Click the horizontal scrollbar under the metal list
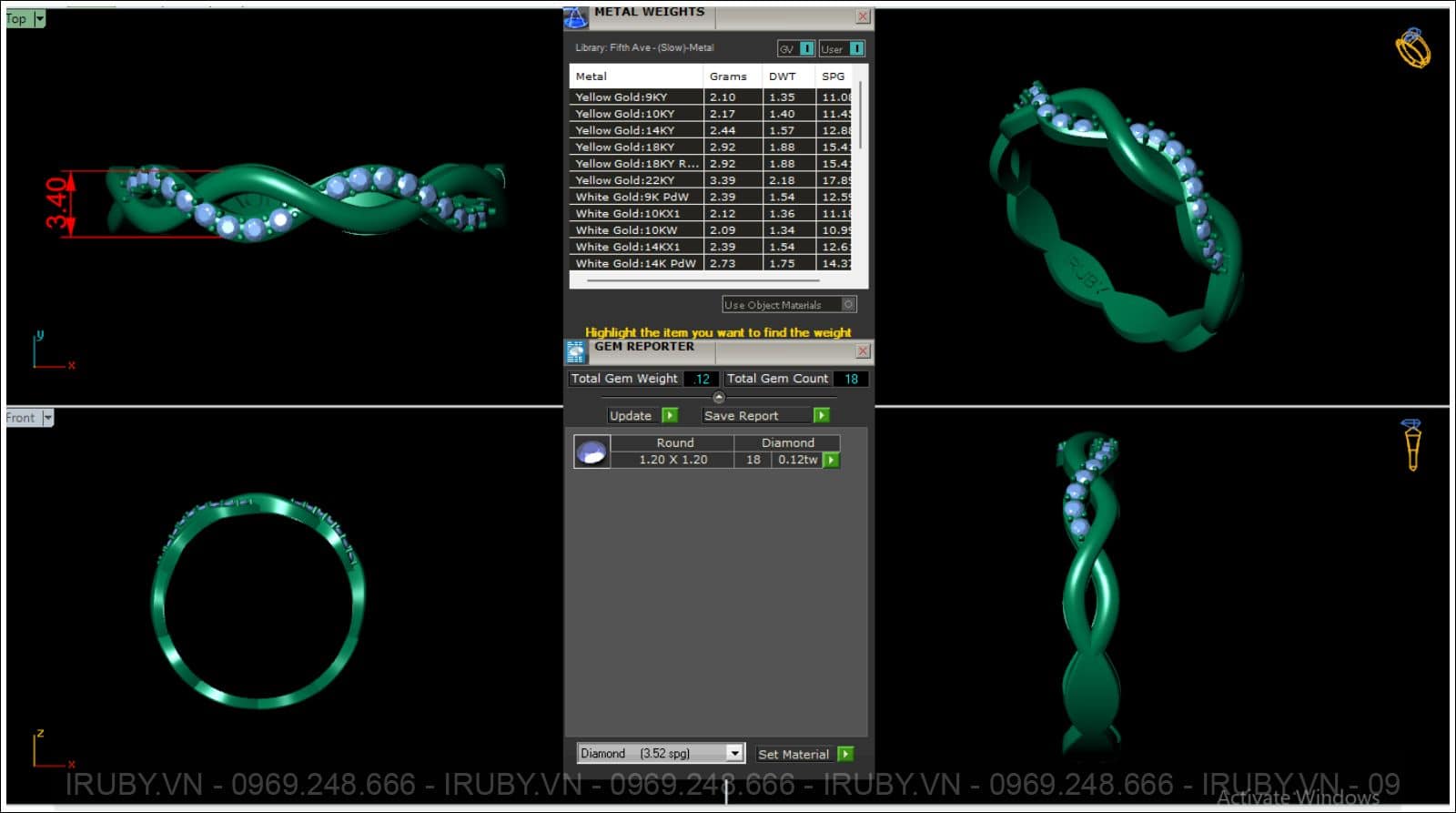The width and height of the screenshot is (1456, 813). (703, 281)
